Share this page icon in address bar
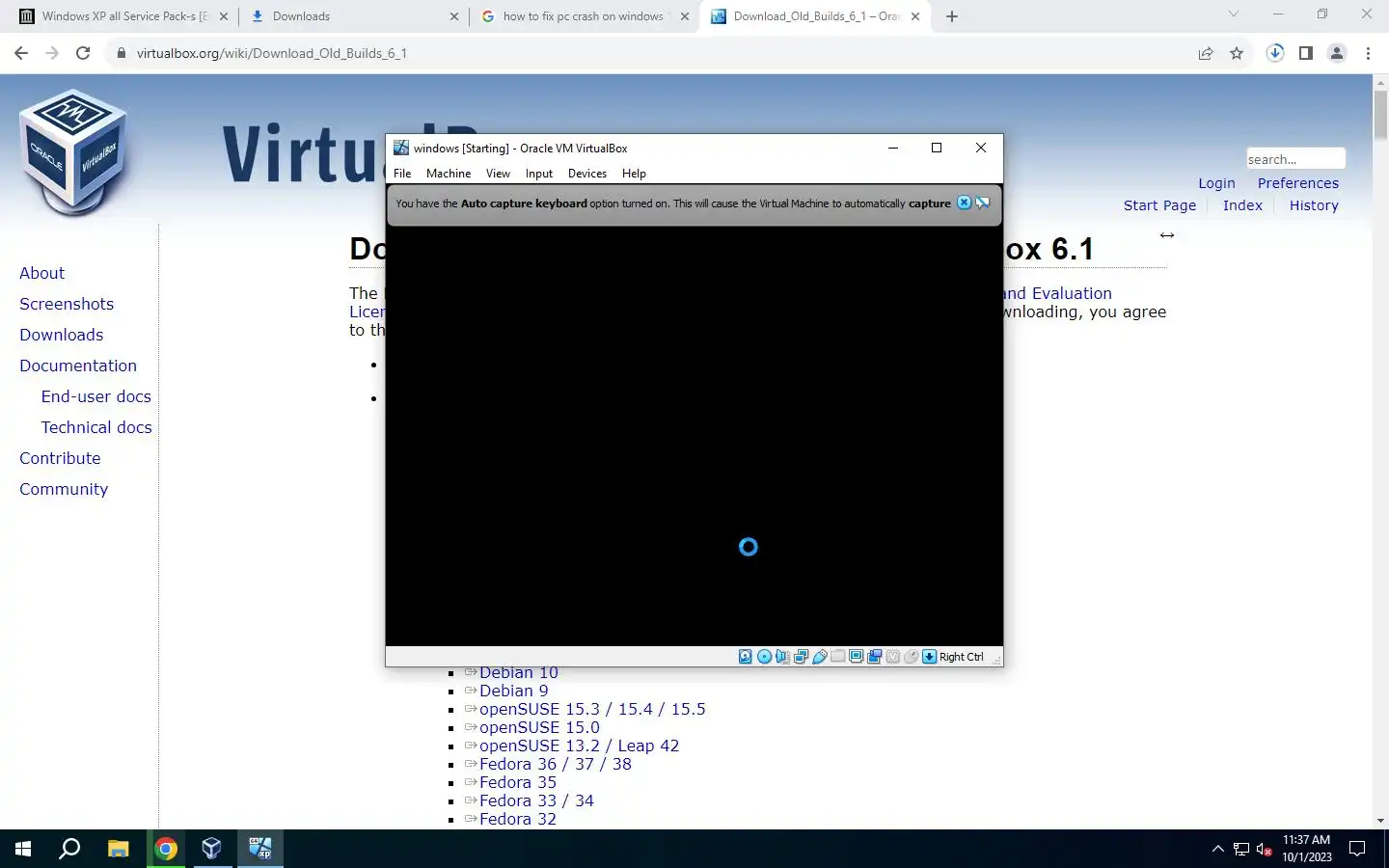 (1206, 53)
